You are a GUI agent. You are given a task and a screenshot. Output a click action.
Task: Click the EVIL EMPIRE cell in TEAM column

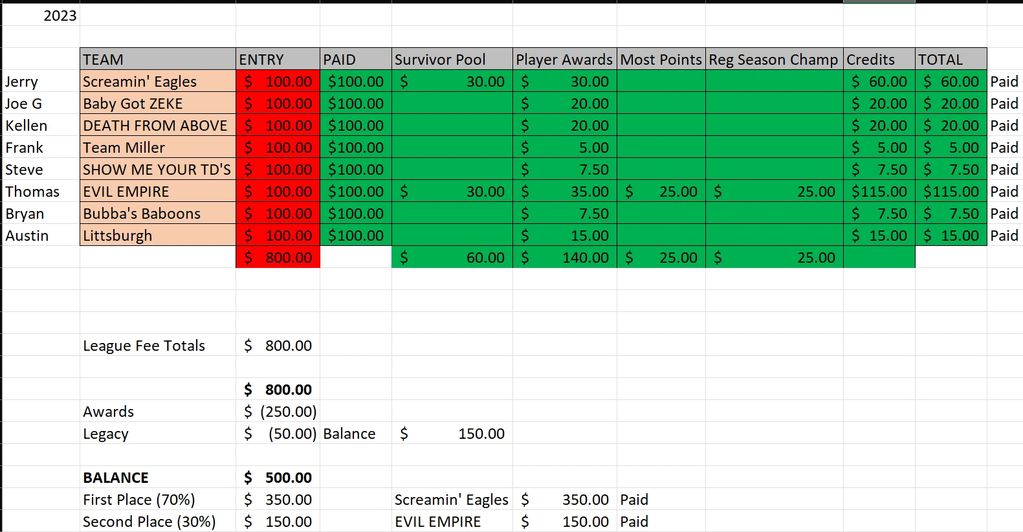pyautogui.click(x=158, y=192)
